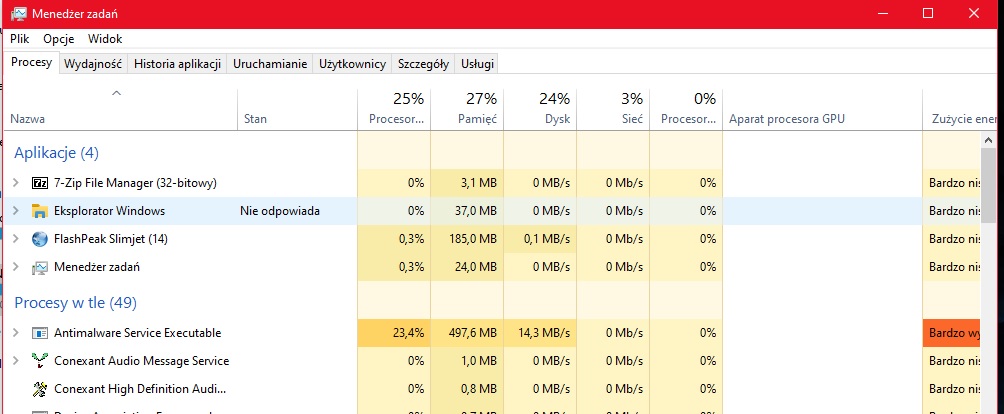
Task: Click the Eksplorator Windows folder icon
Action: point(40,211)
